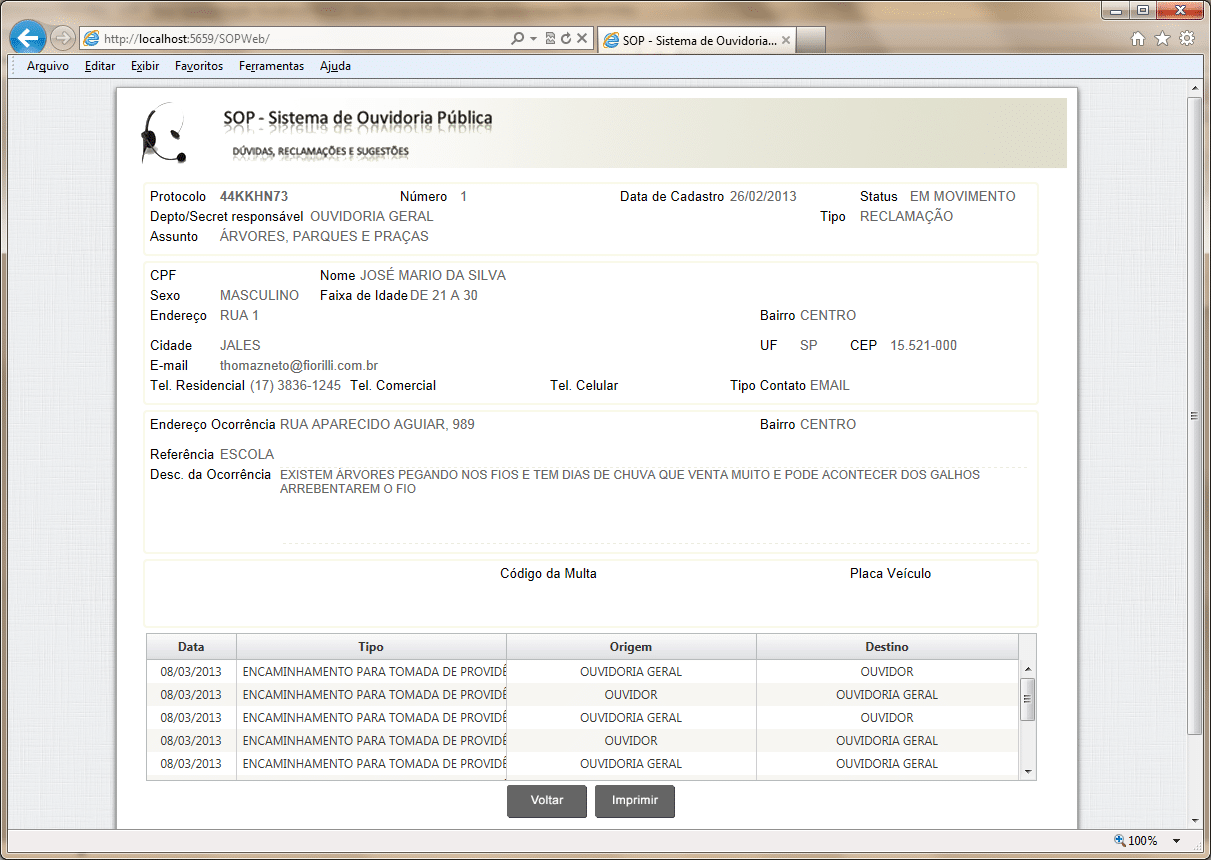The height and width of the screenshot is (860, 1211).
Task: Click the Compatibility View icon
Action: click(x=550, y=39)
